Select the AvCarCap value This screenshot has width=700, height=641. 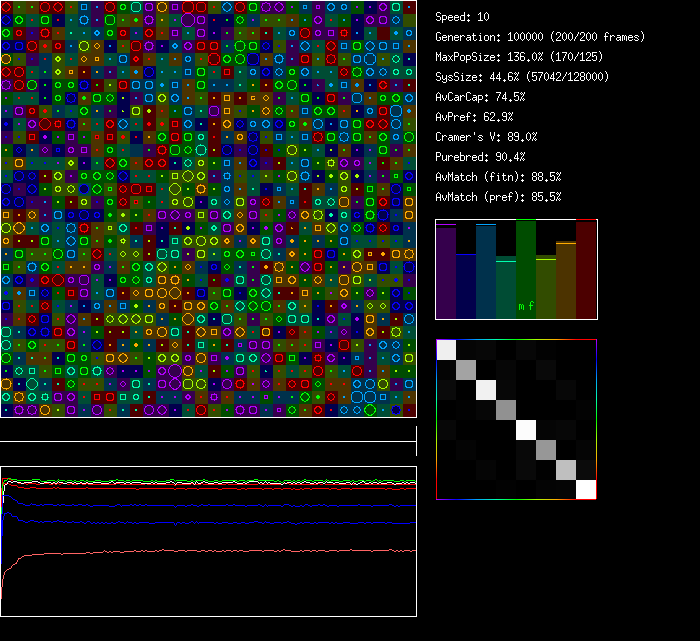click(x=480, y=97)
